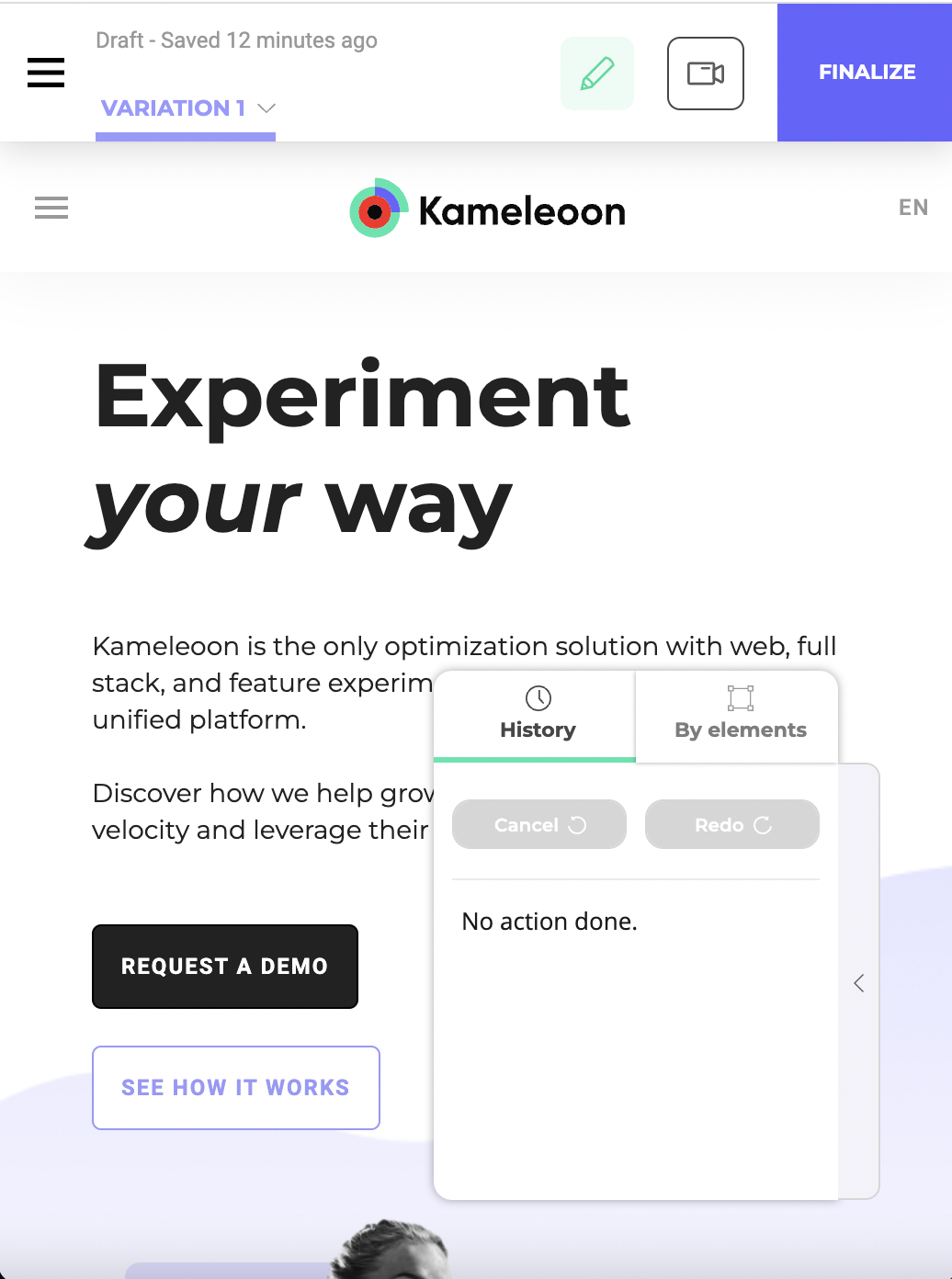The image size is (952, 1279).
Task: Collapse the history panel with side arrow
Action: click(859, 983)
